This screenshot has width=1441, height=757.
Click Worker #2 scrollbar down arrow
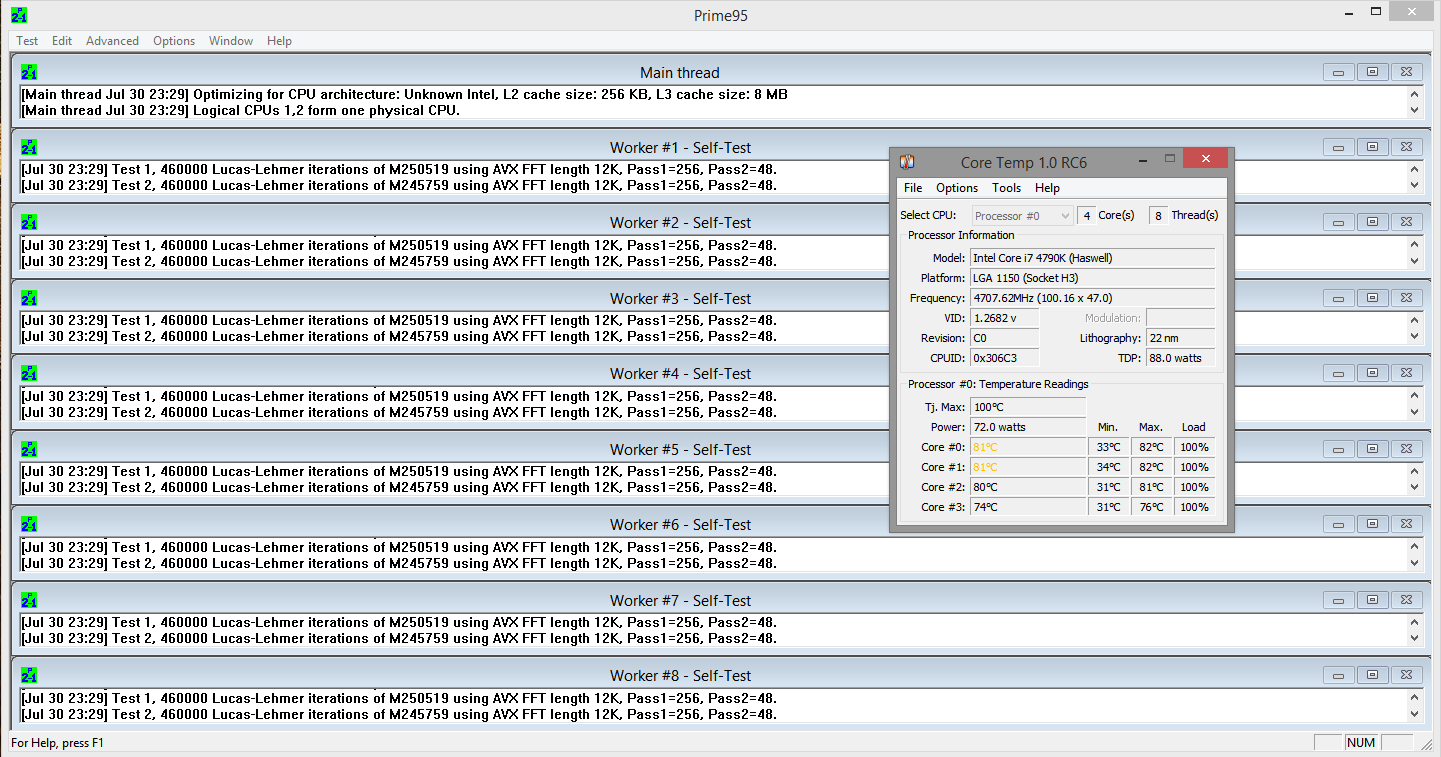tap(1414, 261)
